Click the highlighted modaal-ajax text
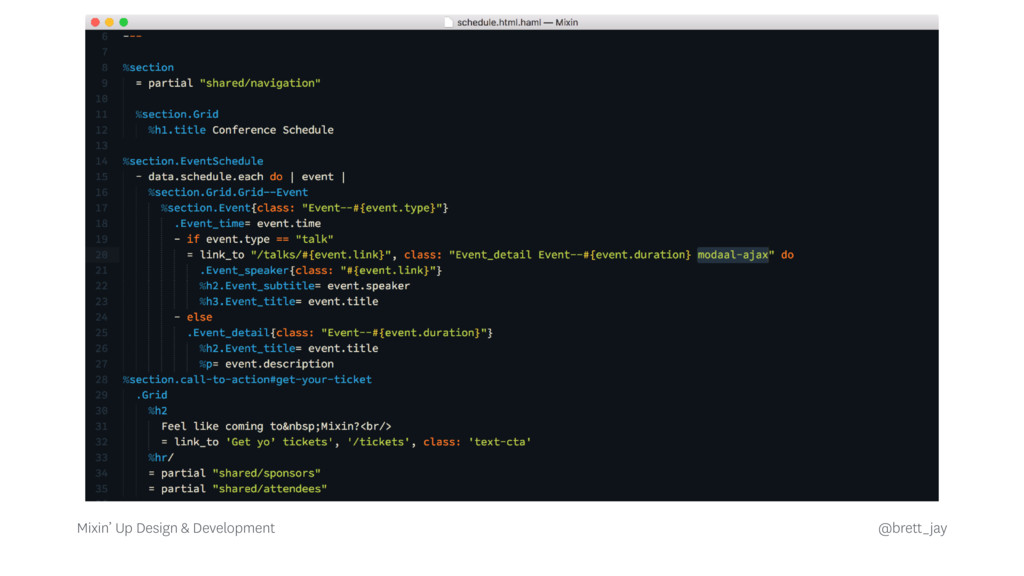 pyautogui.click(x=733, y=255)
